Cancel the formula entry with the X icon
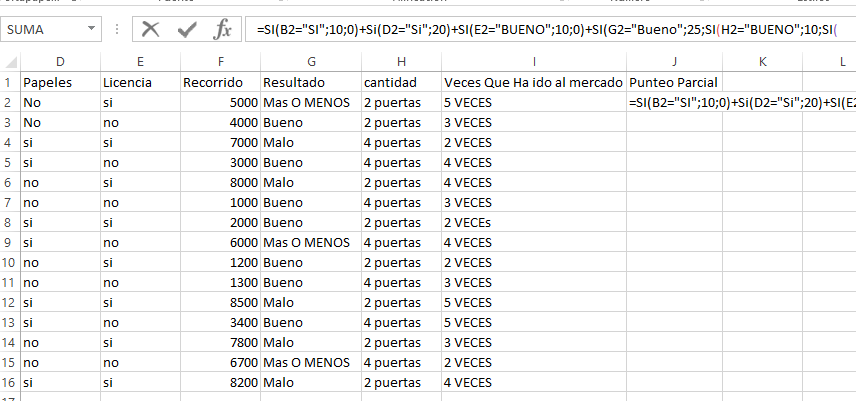This screenshot has height=401, width=856. coord(151,30)
